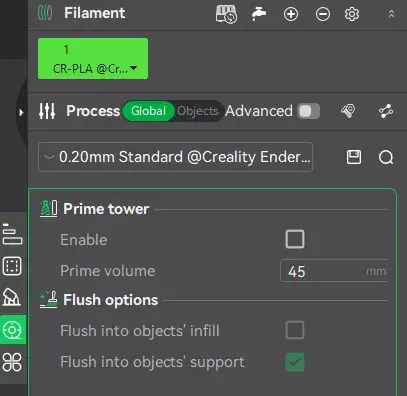Click the Prime volume input field

coord(334,271)
